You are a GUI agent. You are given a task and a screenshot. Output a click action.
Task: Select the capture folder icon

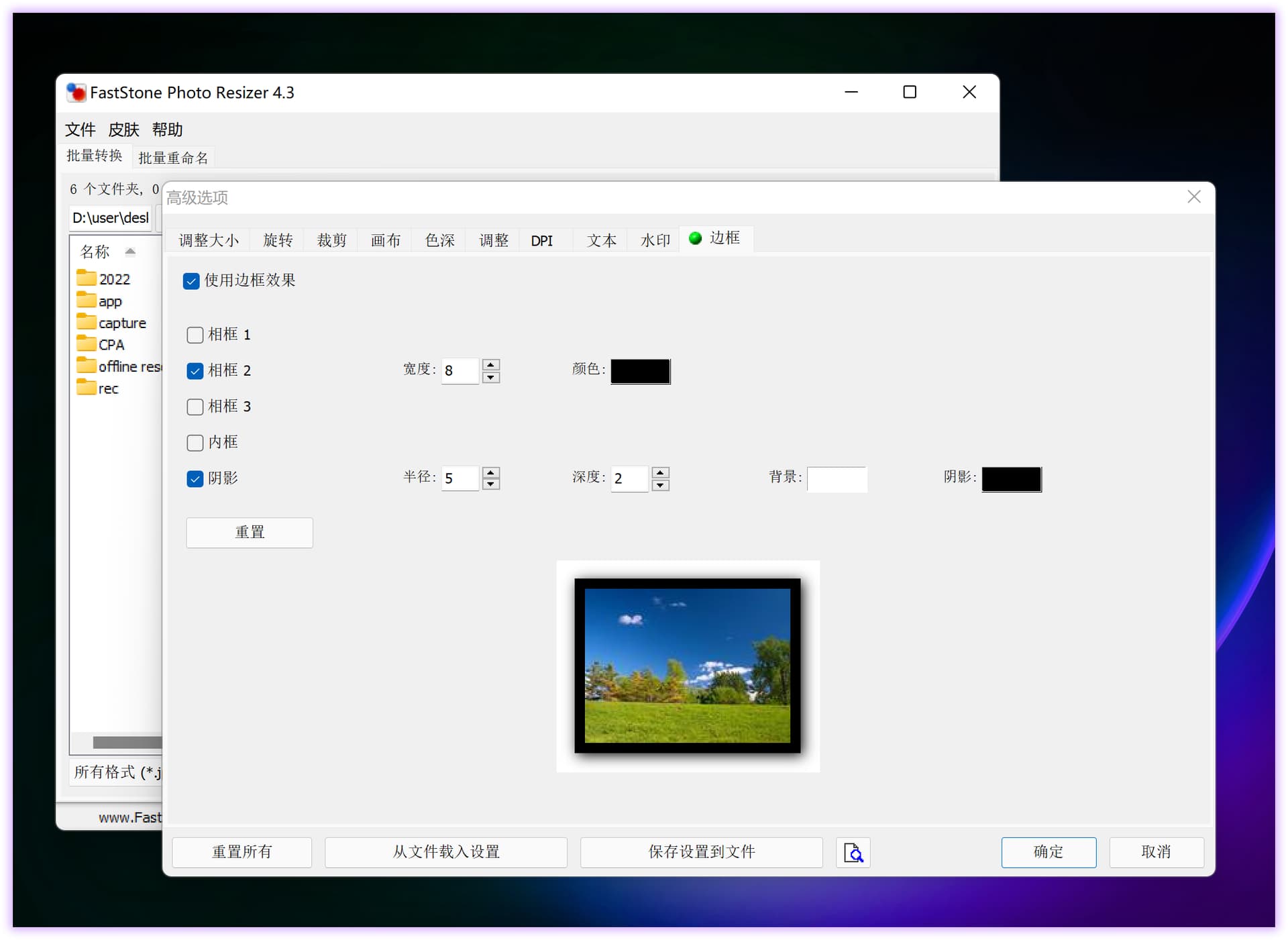click(86, 322)
